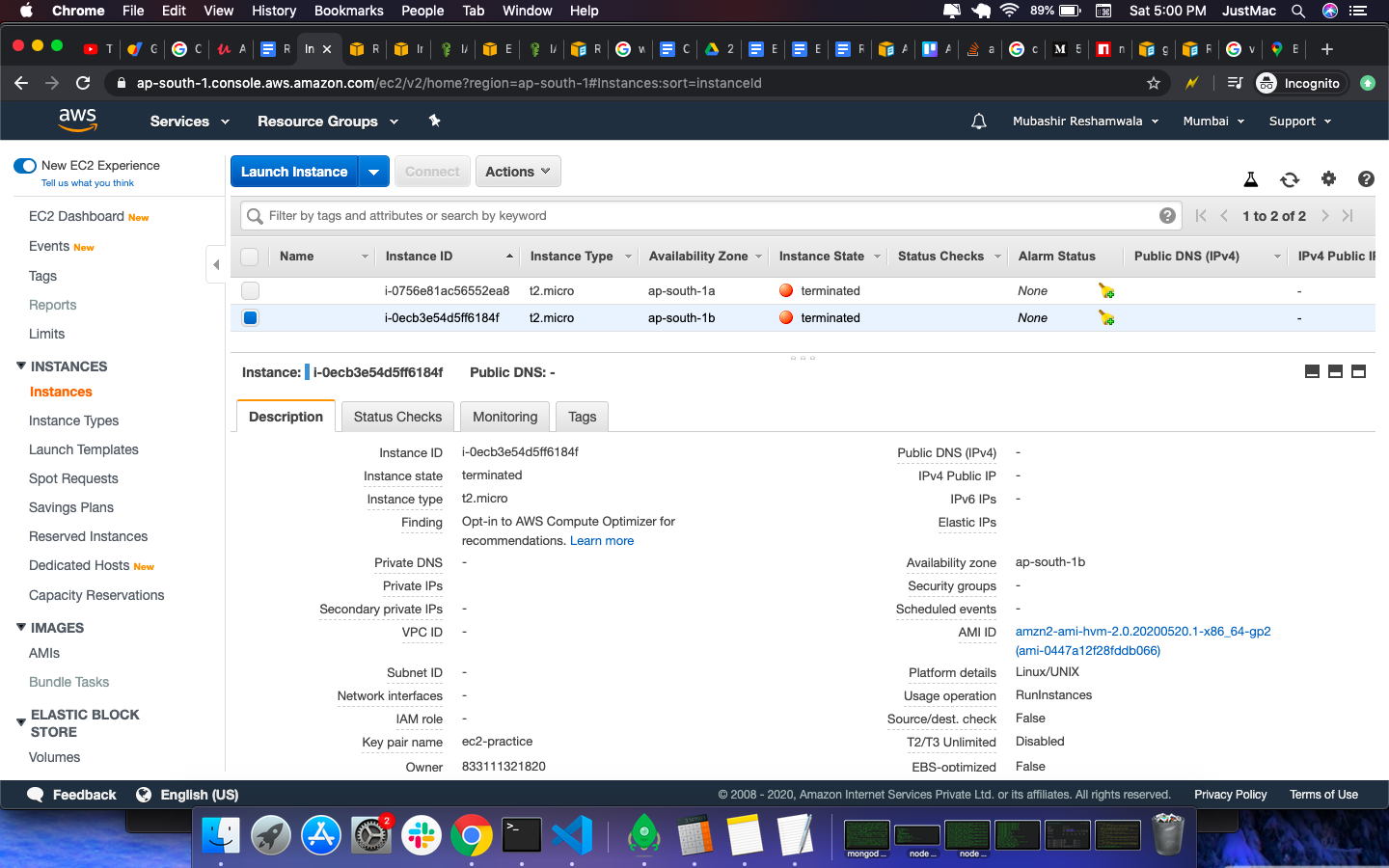This screenshot has width=1389, height=868.
Task: Open the AMI ID amzn2-ami-hvm link
Action: 1143,640
